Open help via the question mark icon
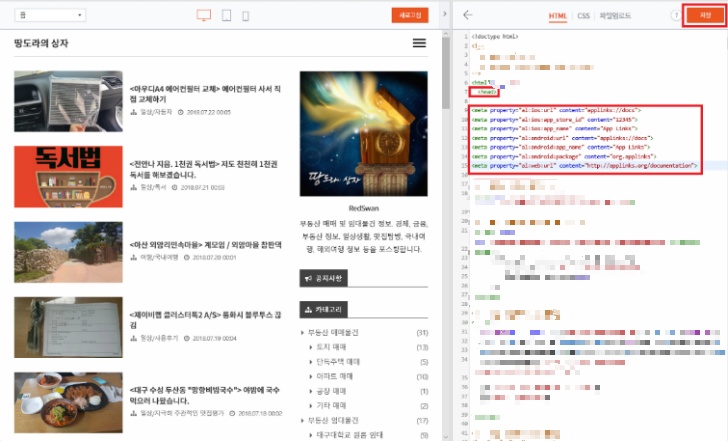Viewport: 728px width, 441px height. (676, 15)
